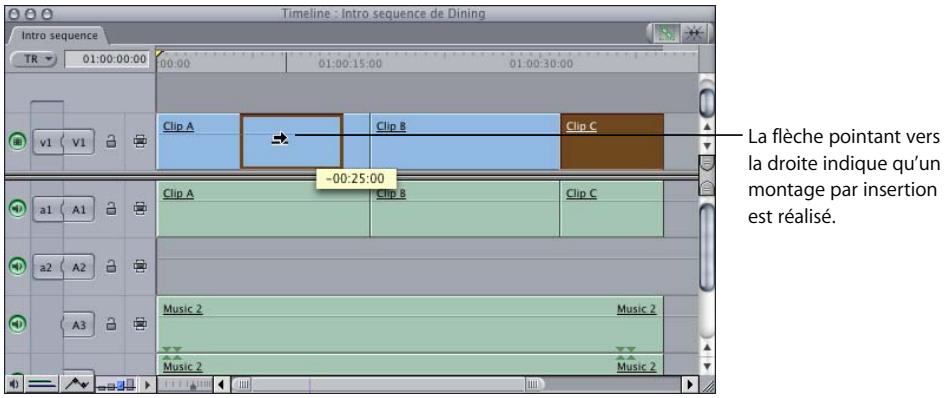
Task: Toggle Clip Keyframes control
Action: (43, 384)
